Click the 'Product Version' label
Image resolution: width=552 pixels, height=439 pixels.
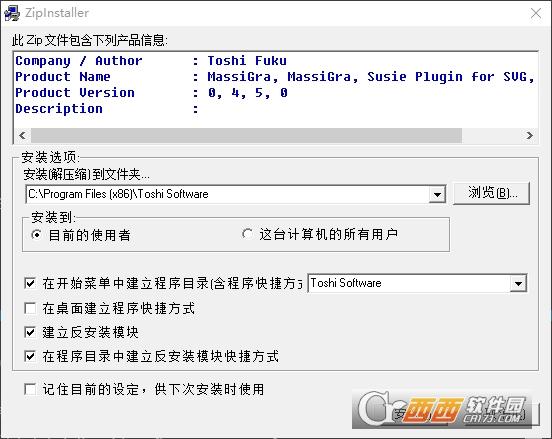tap(75, 93)
